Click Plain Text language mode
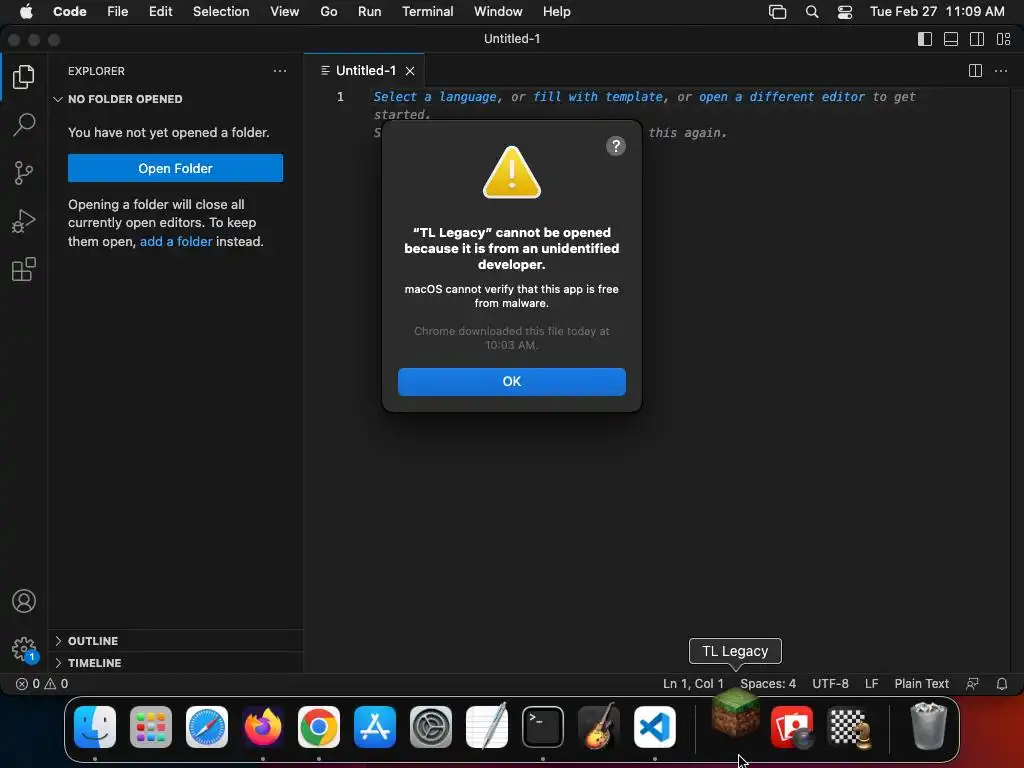 click(x=921, y=684)
